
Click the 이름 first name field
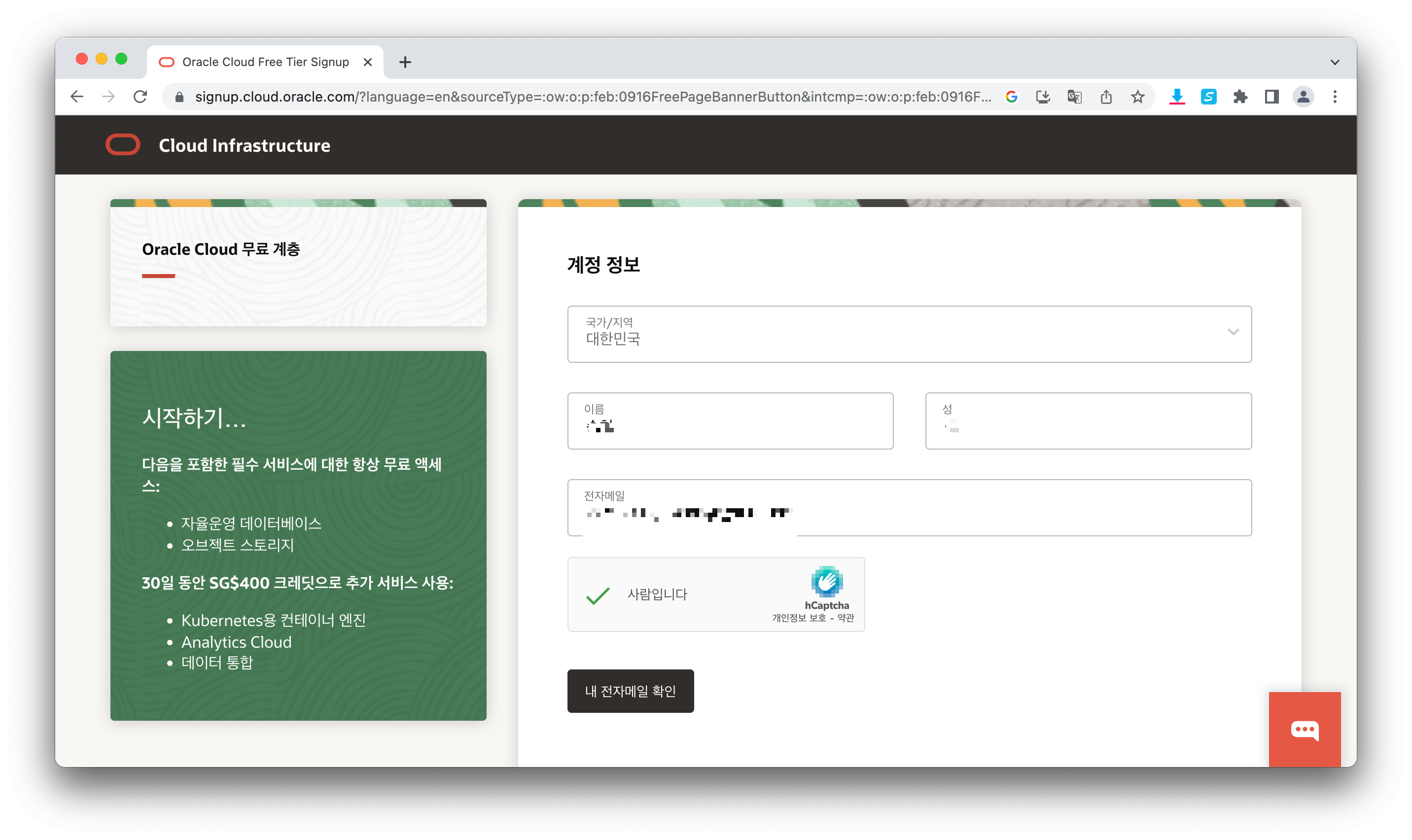730,421
